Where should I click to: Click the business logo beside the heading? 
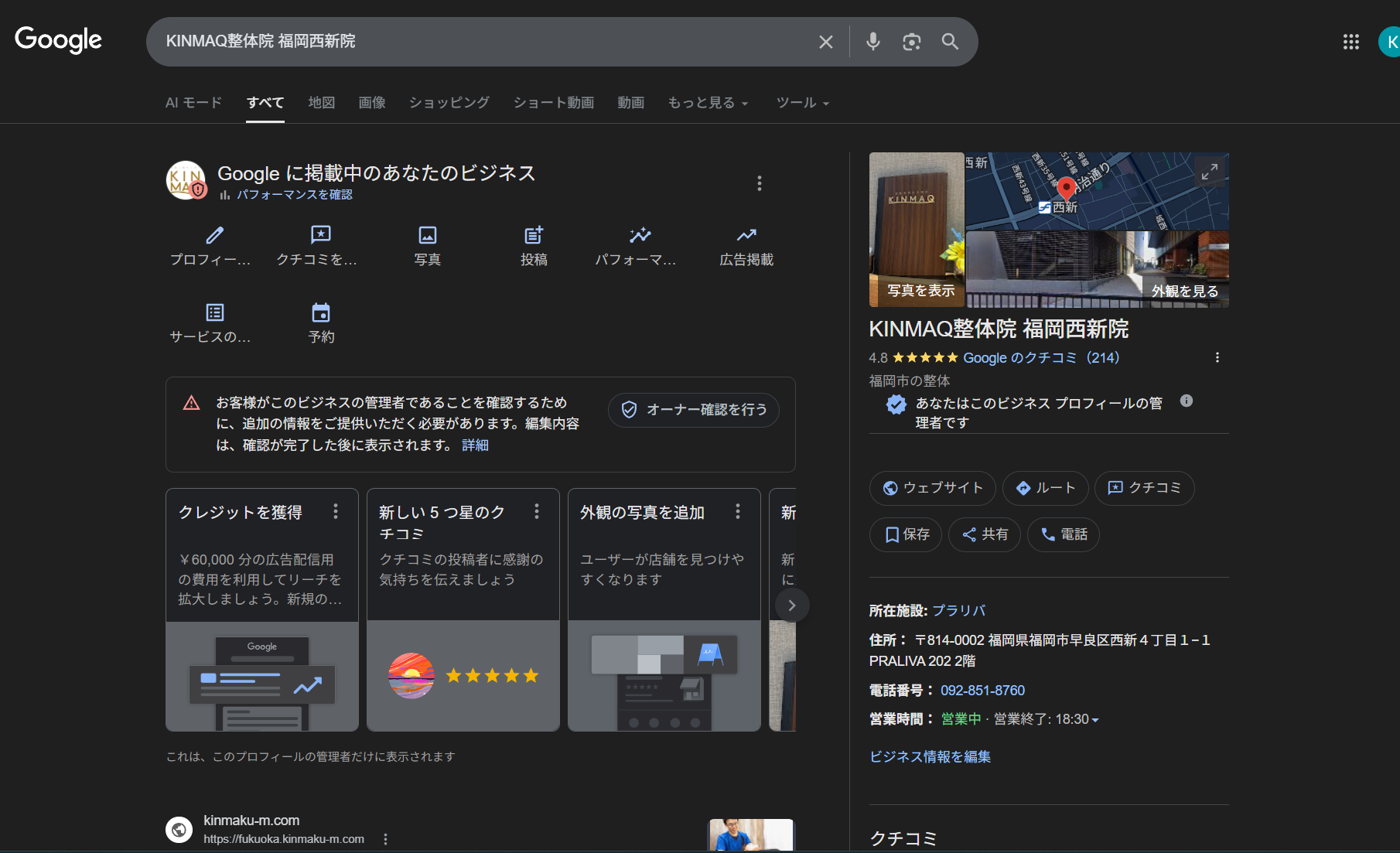coord(186,180)
